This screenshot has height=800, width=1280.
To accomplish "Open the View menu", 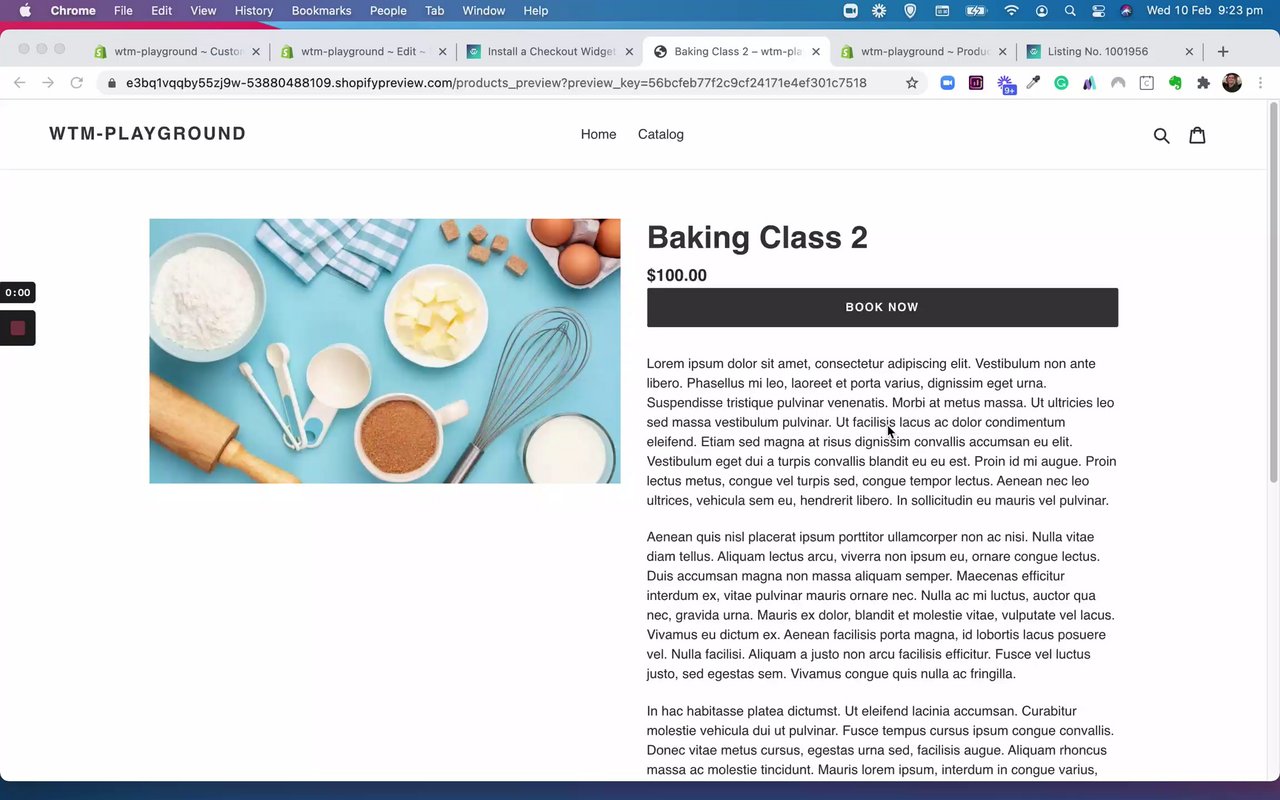I will pyautogui.click(x=203, y=11).
